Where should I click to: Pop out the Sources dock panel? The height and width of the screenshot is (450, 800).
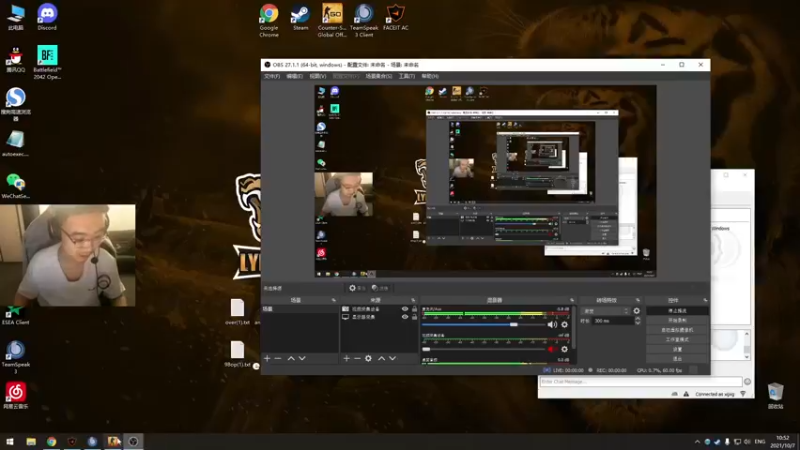(413, 301)
